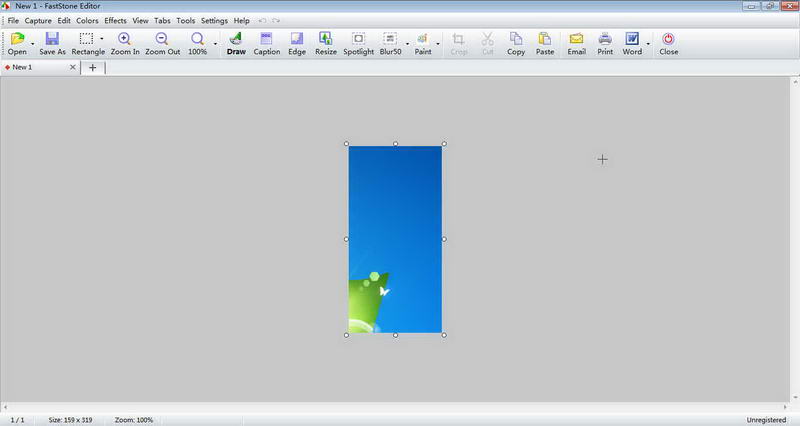The image size is (800, 426).
Task: Activate the Spotlight tool
Action: tap(358, 44)
